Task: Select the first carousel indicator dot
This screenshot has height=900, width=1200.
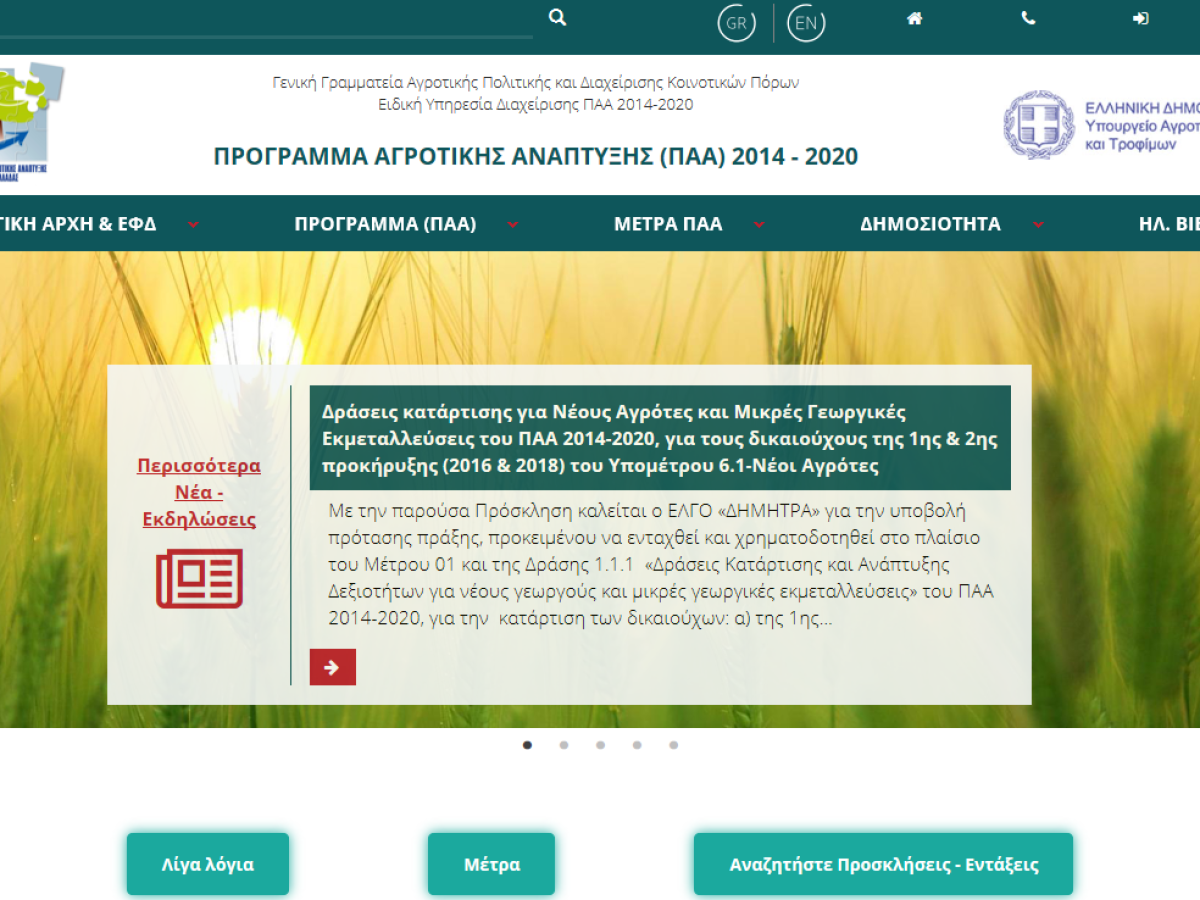Action: 527,745
